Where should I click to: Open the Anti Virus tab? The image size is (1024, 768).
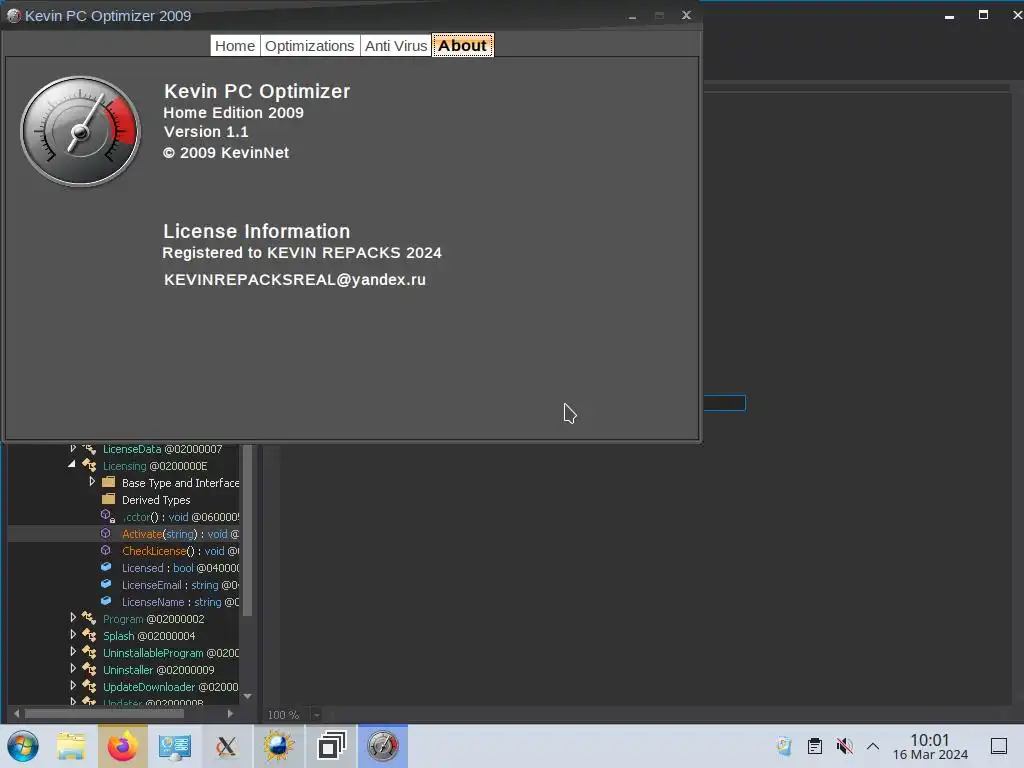[396, 46]
